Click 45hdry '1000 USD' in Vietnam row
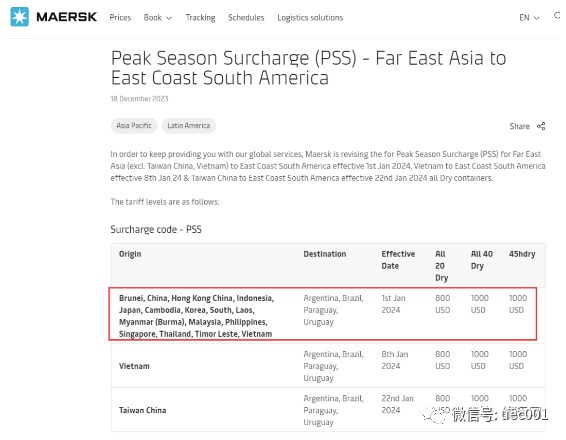The image size is (566, 440). 518,360
